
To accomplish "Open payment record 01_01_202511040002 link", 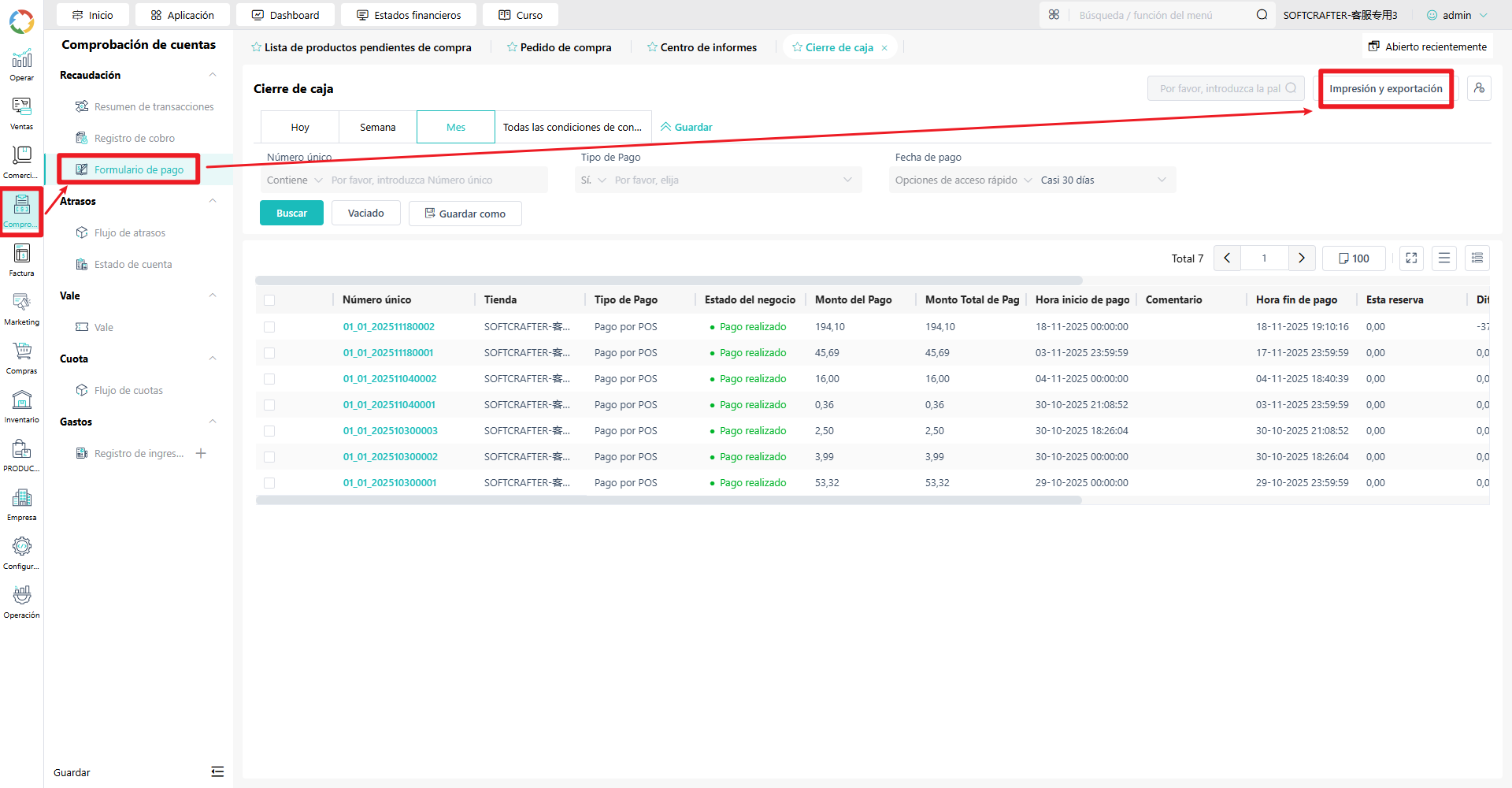I will point(390,379).
